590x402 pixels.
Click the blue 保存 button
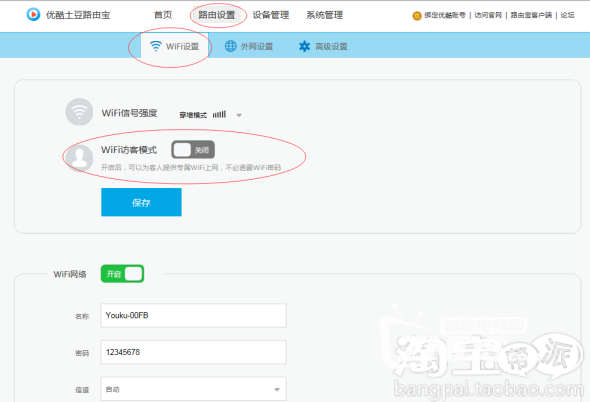coord(141,202)
